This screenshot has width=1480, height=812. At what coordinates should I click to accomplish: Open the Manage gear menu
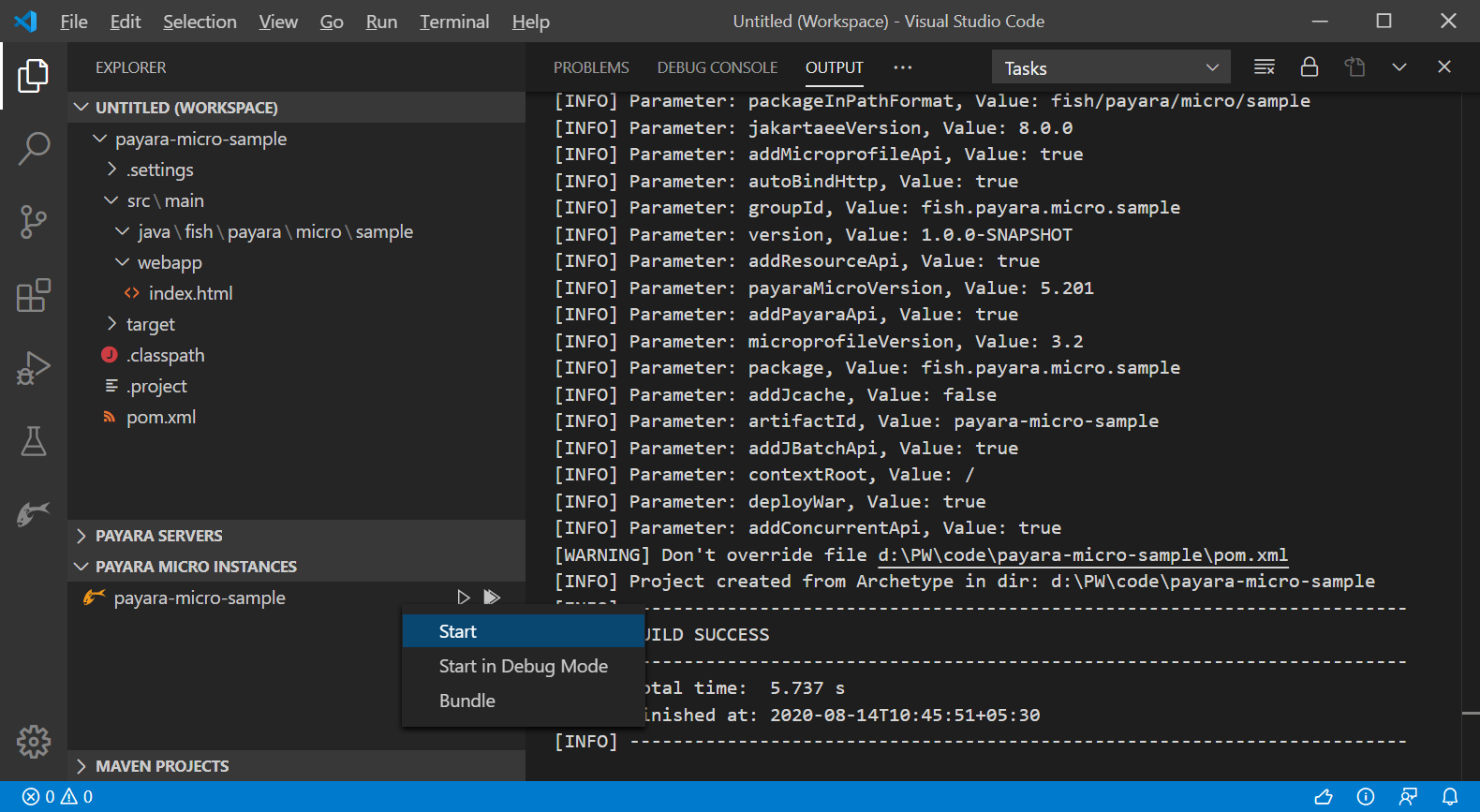[x=34, y=742]
